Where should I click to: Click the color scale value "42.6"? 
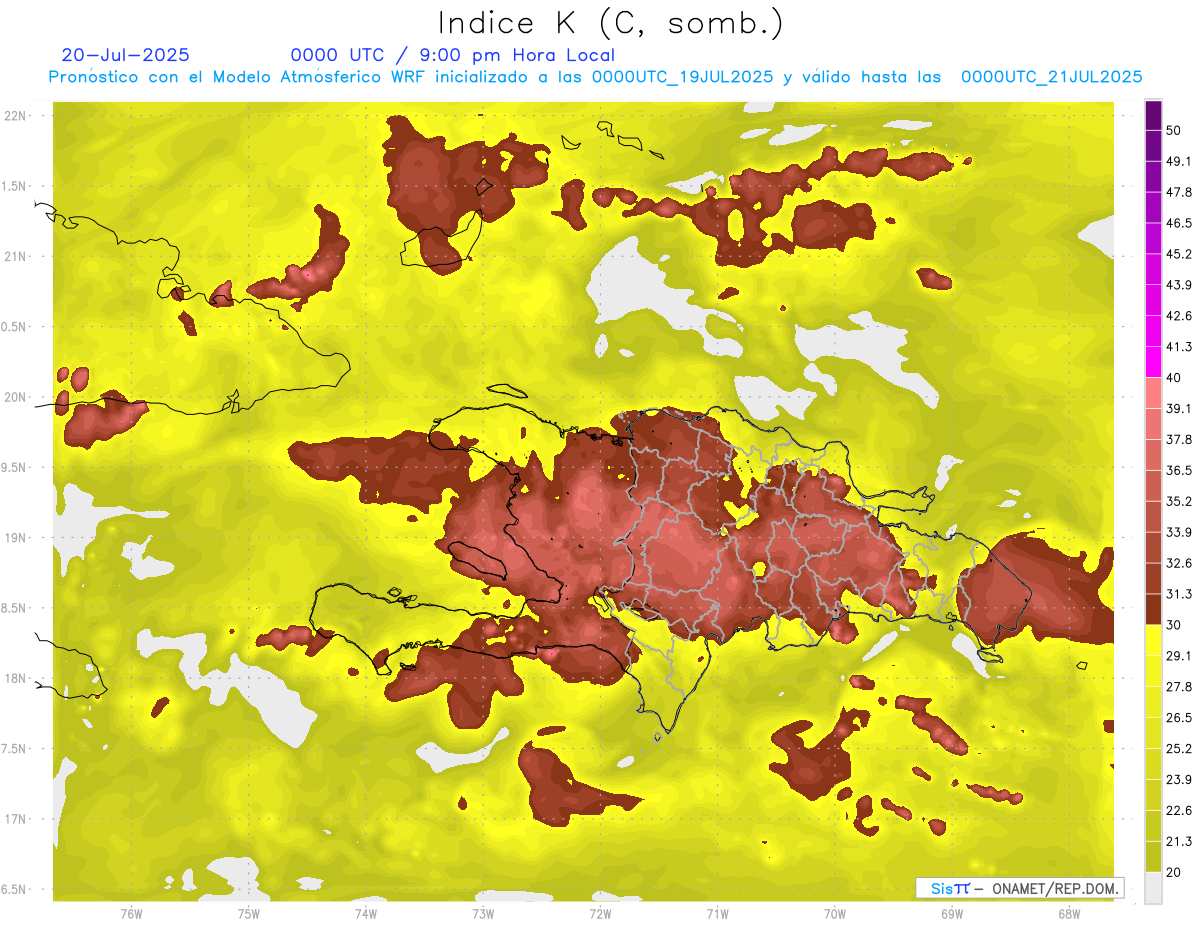[x=1179, y=316]
